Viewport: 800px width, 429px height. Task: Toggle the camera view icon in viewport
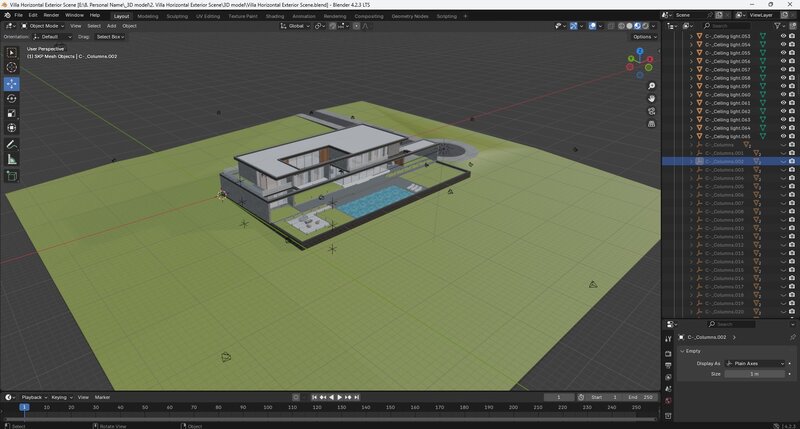click(651, 111)
